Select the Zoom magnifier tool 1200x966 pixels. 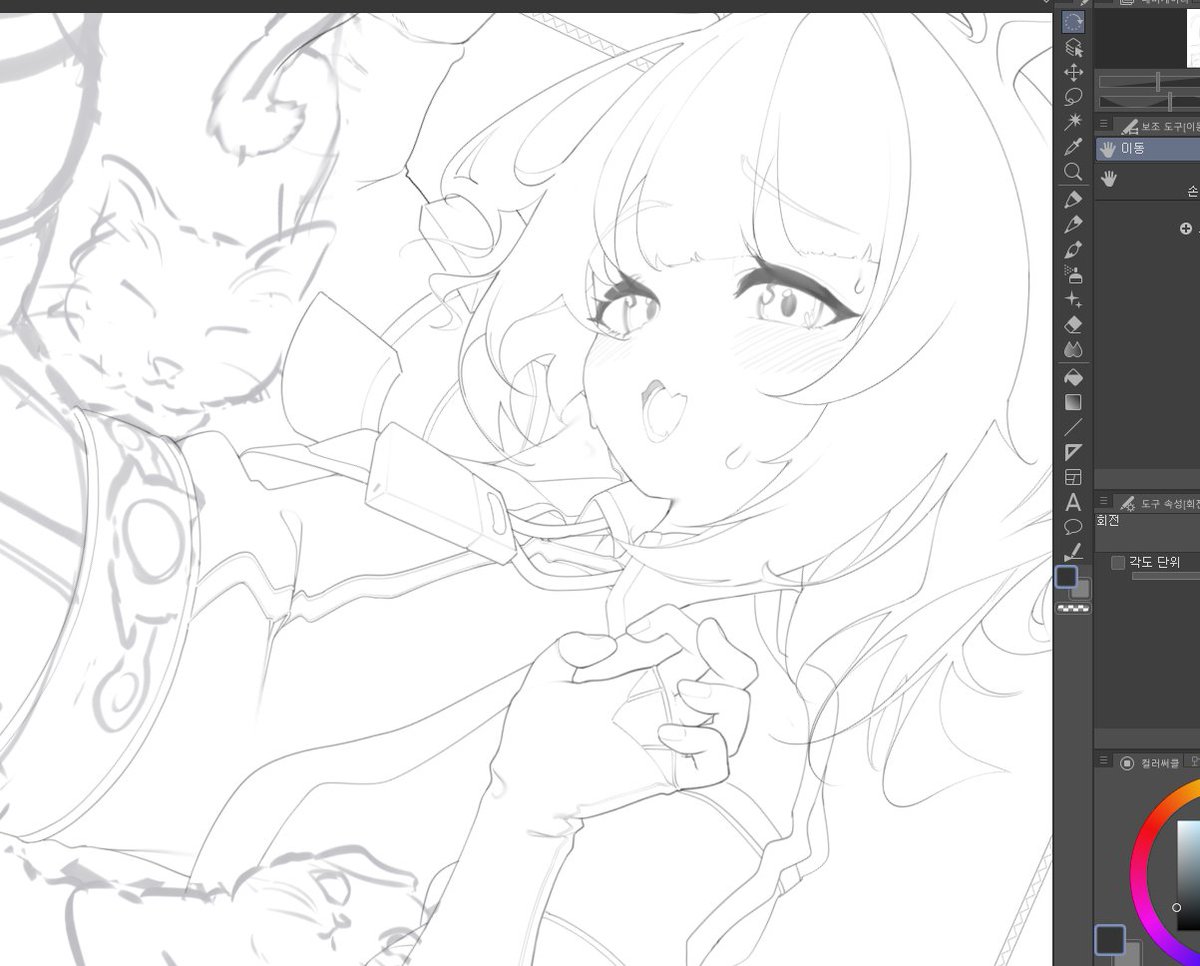(1073, 171)
